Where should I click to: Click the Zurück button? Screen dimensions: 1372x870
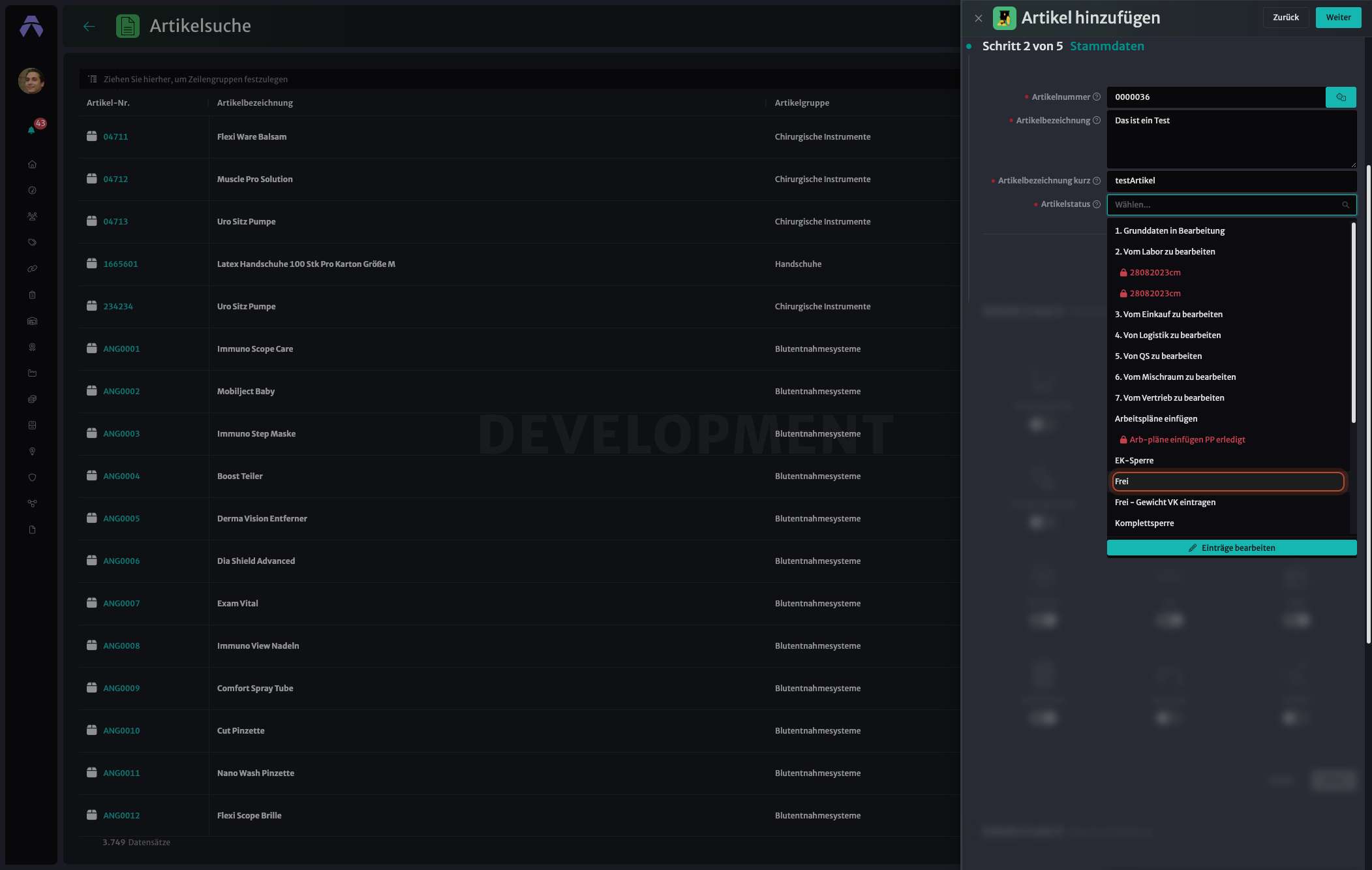(x=1285, y=18)
